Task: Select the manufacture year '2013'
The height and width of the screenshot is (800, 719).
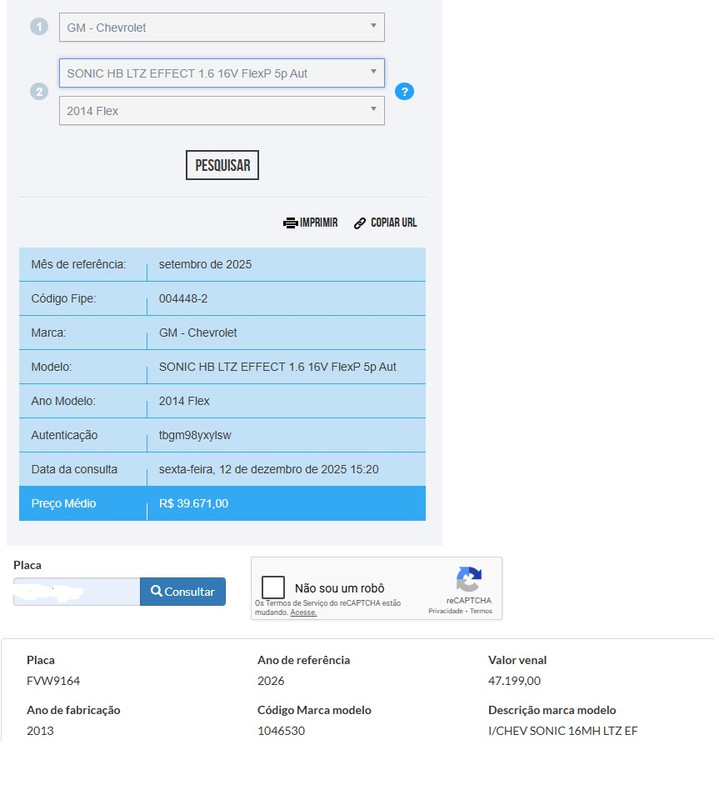Action: tap(40, 732)
